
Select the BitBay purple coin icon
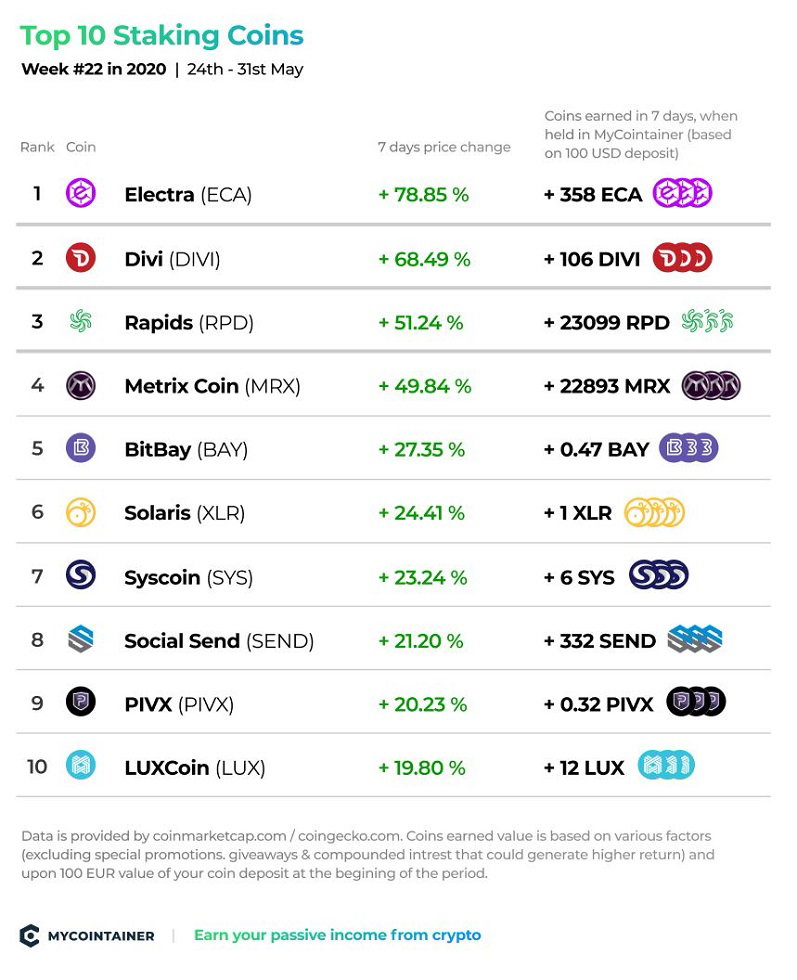(x=81, y=448)
